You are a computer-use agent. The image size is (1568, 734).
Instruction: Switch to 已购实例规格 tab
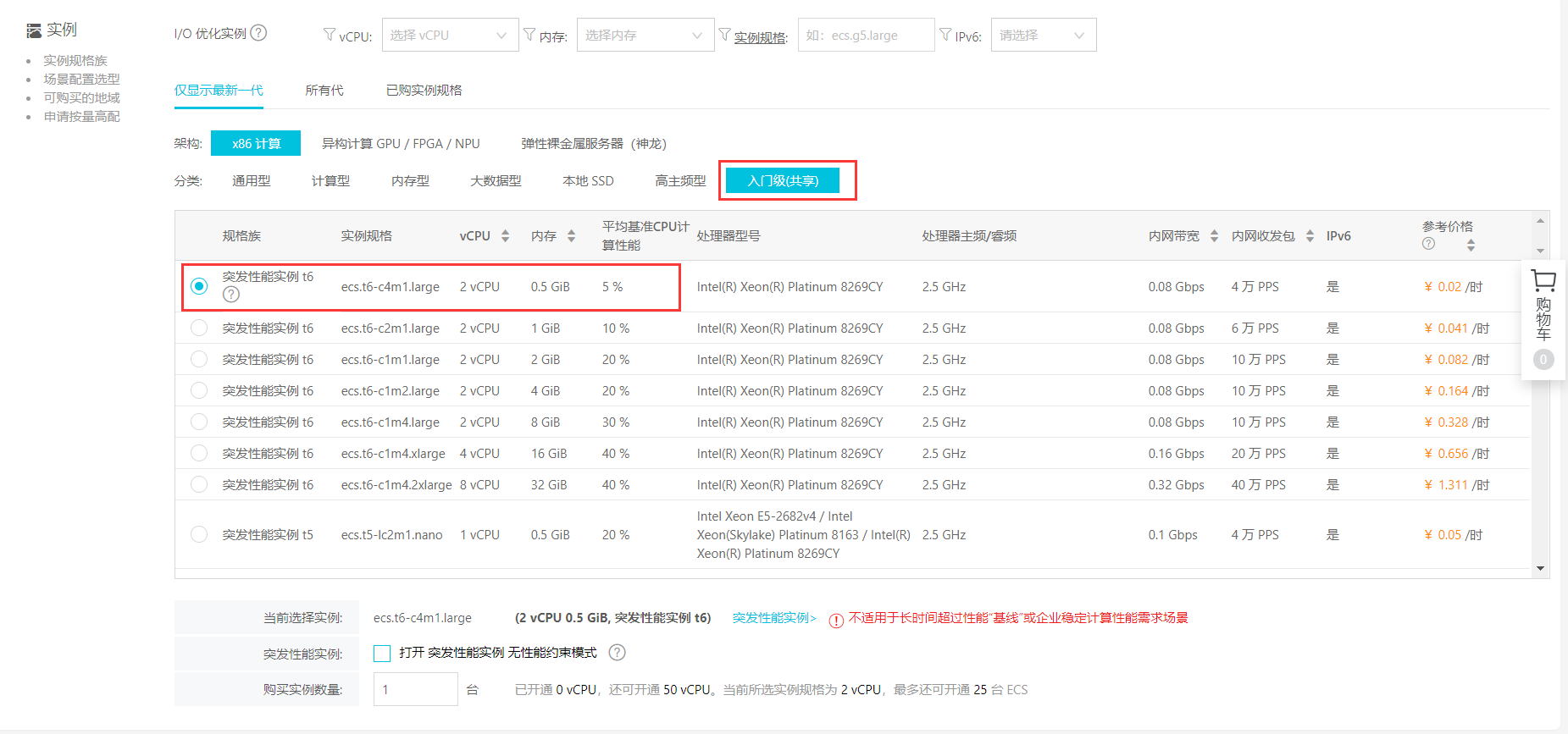[424, 91]
